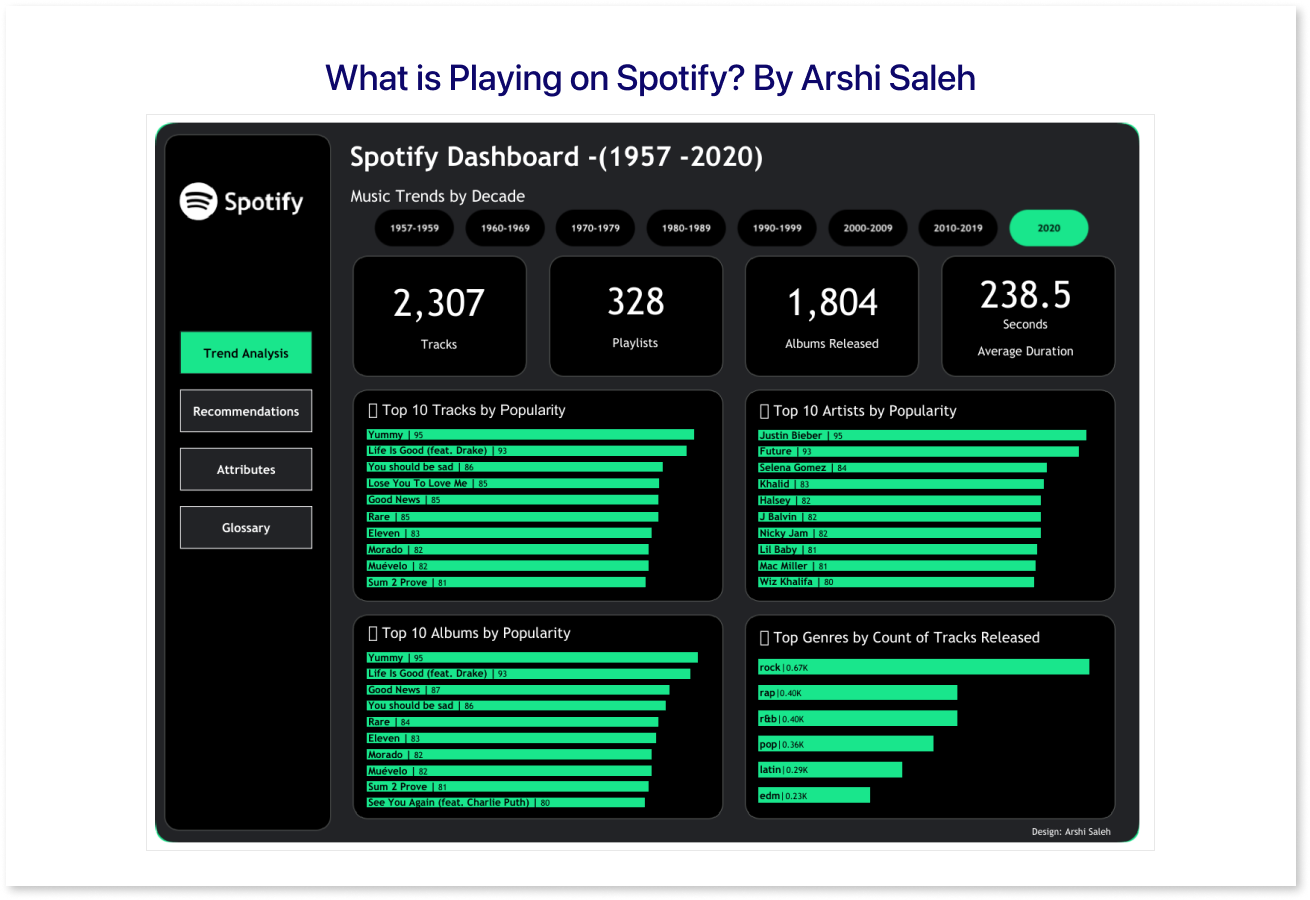Click the Design: Arshi Saleh credit
The image size is (1310, 900).
click(x=1071, y=832)
